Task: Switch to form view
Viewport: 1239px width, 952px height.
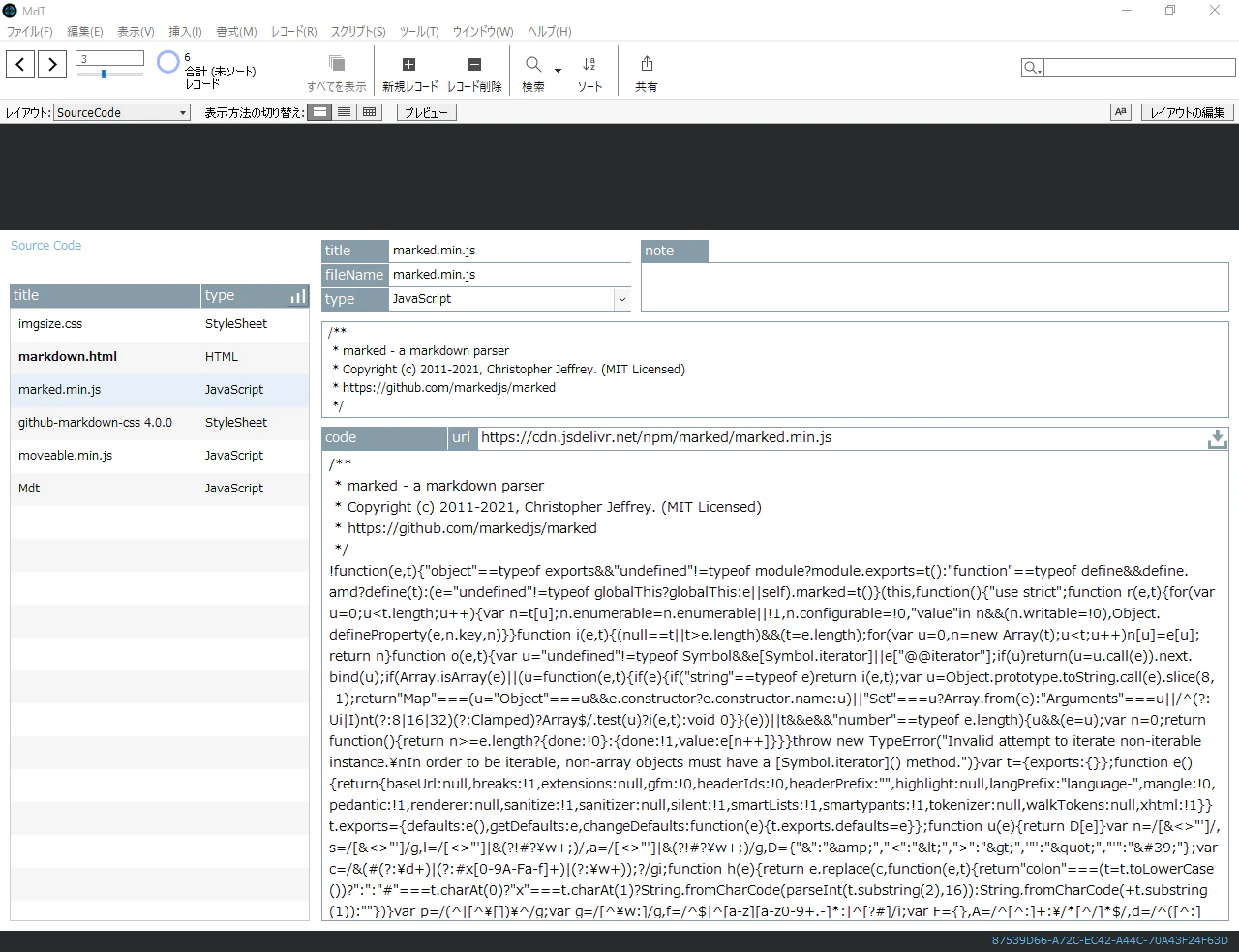Action: (319, 112)
